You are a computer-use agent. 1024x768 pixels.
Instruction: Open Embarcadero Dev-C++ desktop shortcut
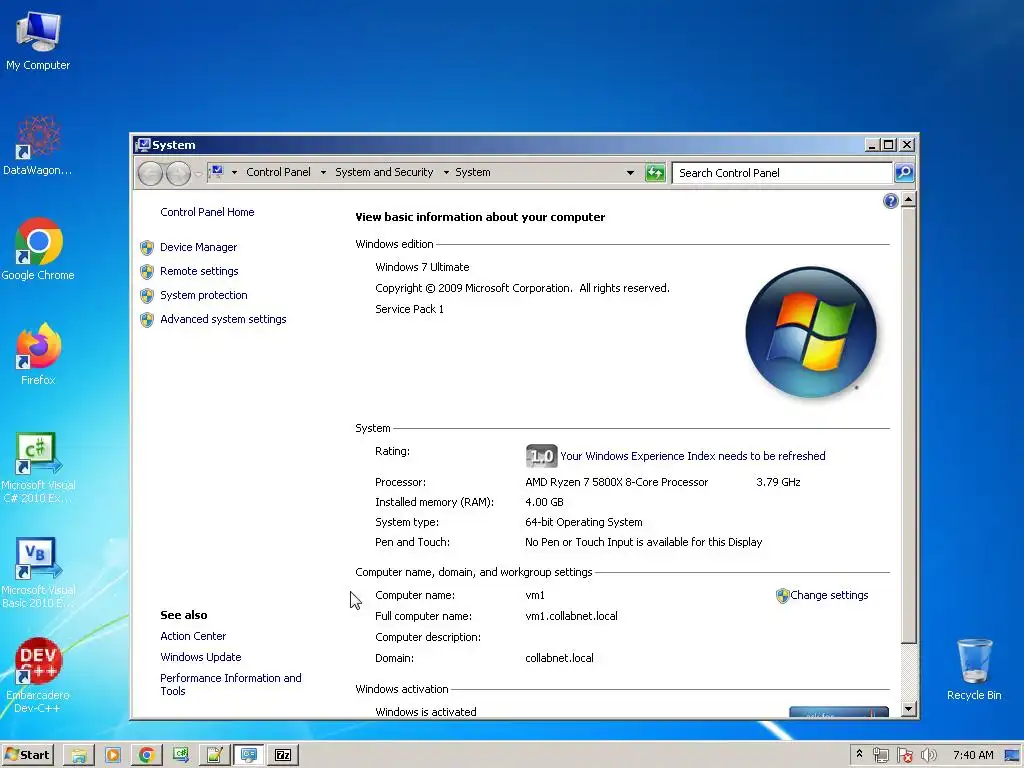tap(38, 675)
